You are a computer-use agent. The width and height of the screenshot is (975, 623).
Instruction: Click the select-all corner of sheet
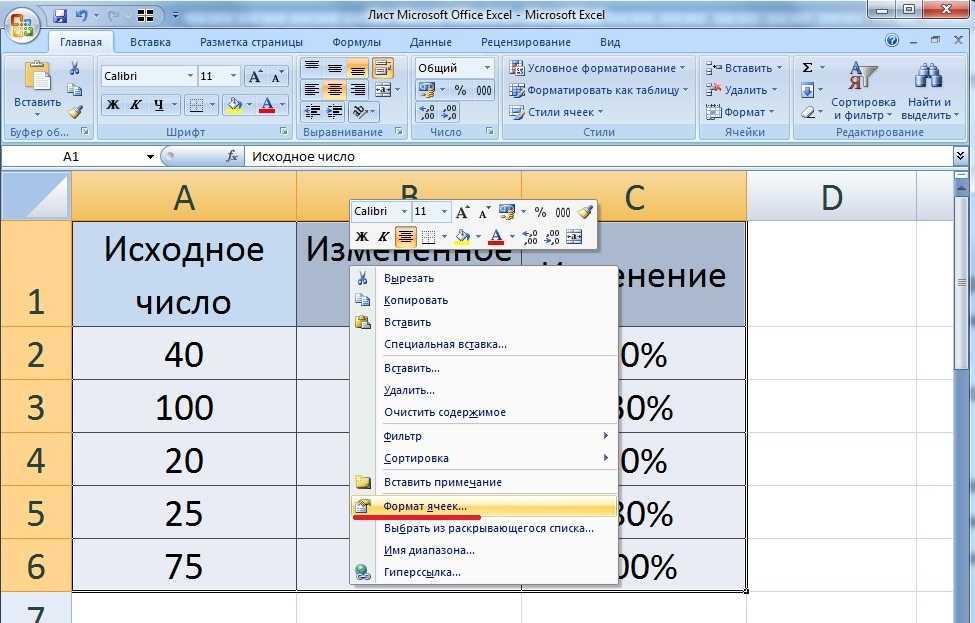tap(36, 196)
